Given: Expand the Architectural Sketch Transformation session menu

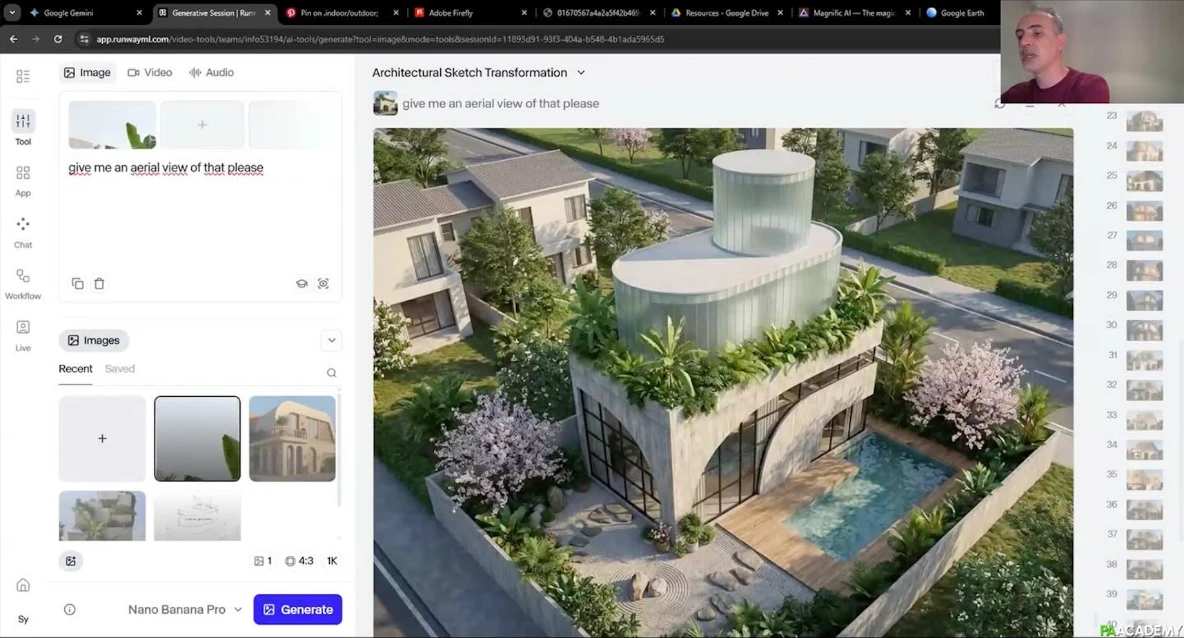Looking at the screenshot, I should [x=581, y=73].
